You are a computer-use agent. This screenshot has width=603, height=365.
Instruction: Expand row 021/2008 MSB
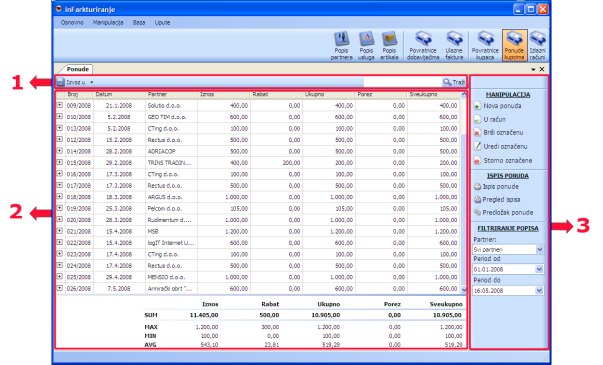tap(60, 231)
